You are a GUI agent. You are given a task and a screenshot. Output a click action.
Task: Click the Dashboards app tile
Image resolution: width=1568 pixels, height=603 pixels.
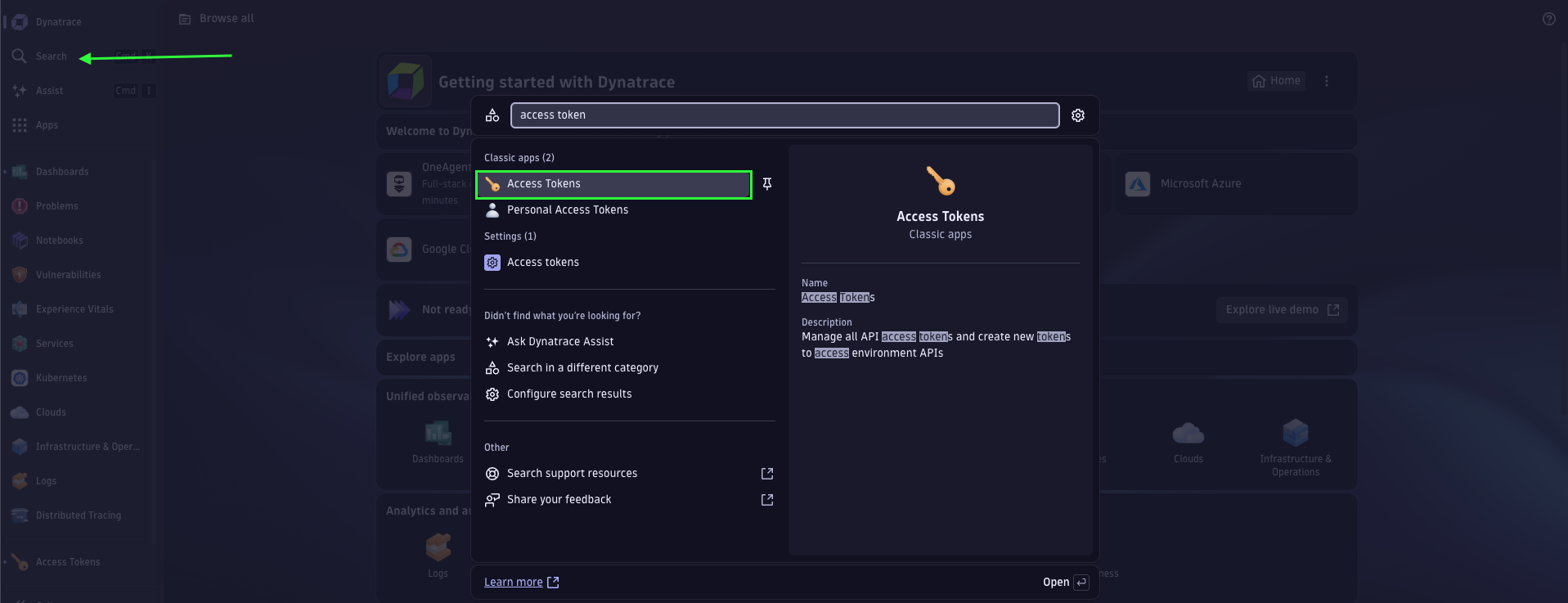coord(438,442)
